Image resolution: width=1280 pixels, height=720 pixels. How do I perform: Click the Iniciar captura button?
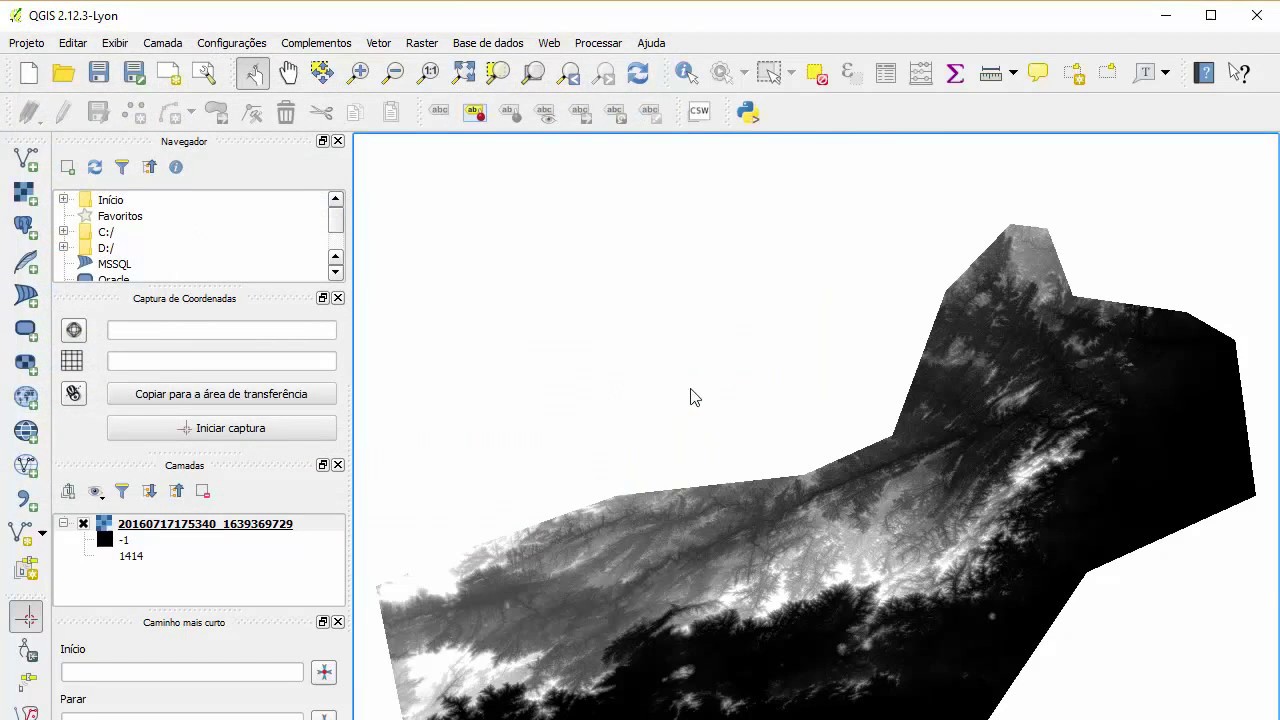coord(222,428)
